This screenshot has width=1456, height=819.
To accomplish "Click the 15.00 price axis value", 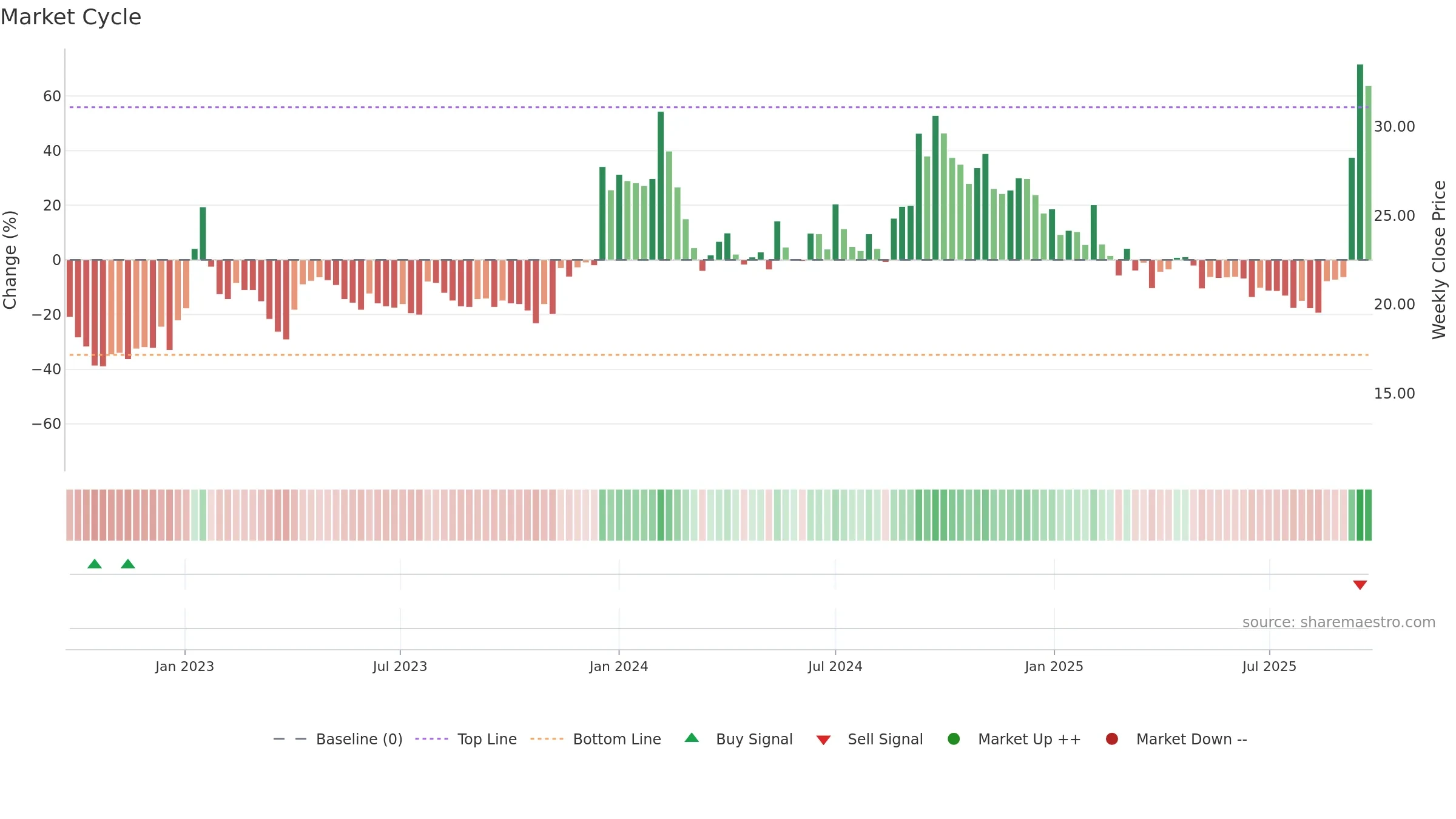I will [x=1394, y=393].
